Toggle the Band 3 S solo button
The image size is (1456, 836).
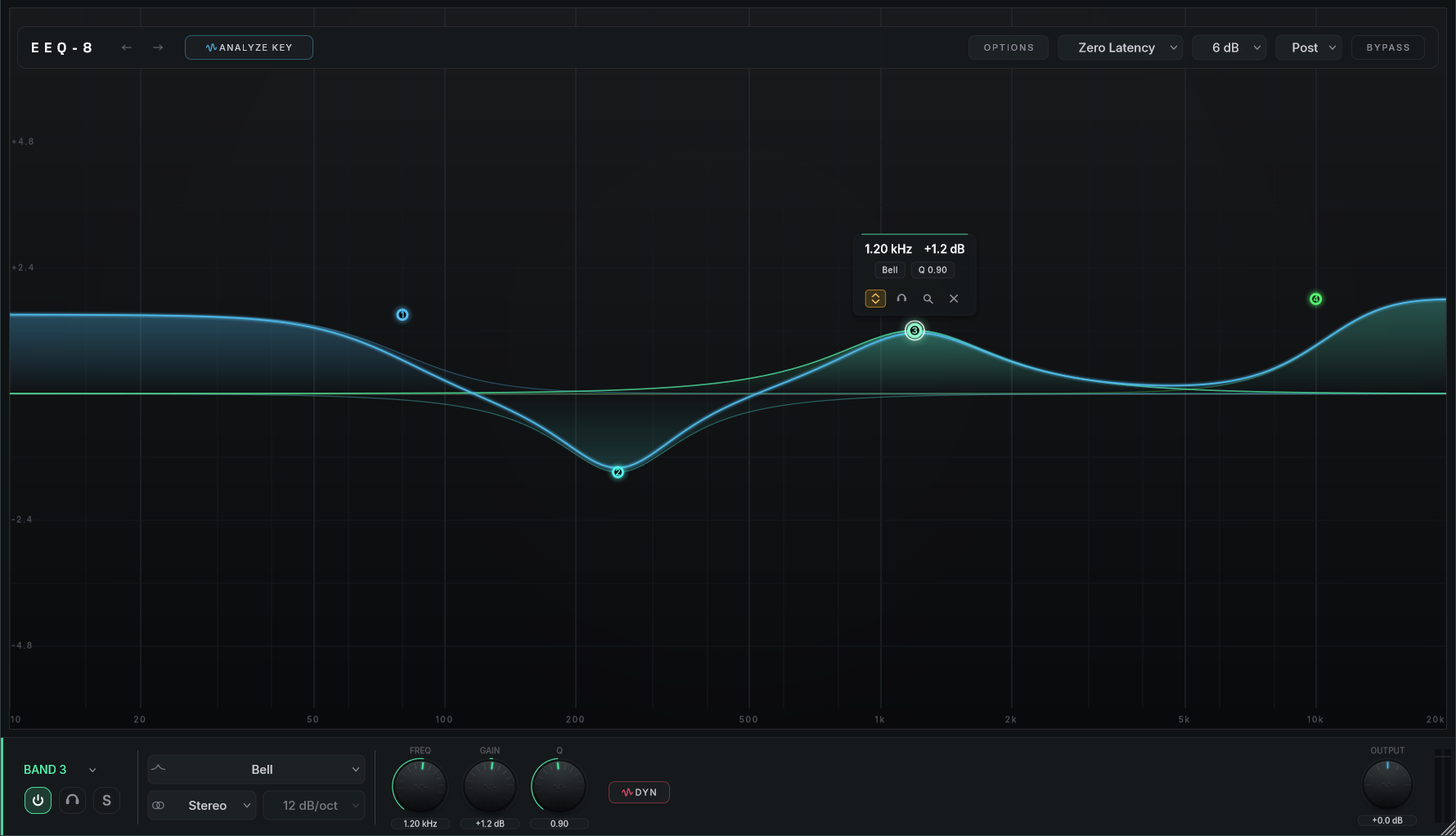click(106, 800)
